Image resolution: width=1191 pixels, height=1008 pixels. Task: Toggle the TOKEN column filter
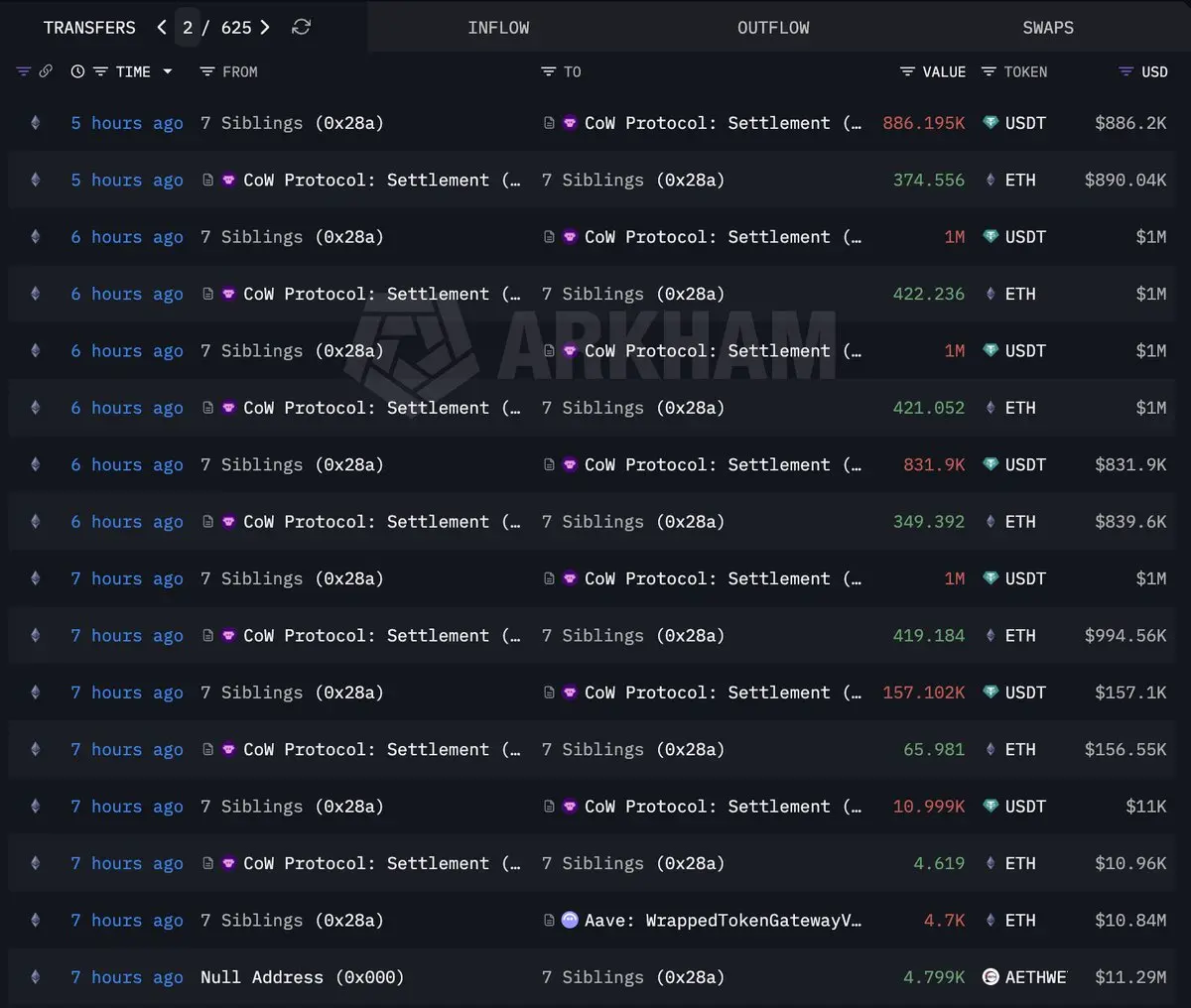(1013, 71)
